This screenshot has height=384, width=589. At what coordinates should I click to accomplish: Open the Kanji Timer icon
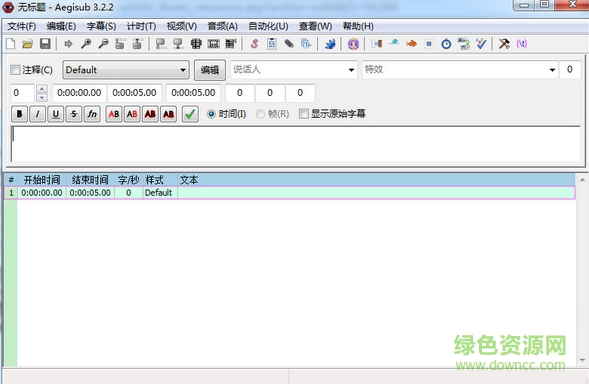coord(464,44)
